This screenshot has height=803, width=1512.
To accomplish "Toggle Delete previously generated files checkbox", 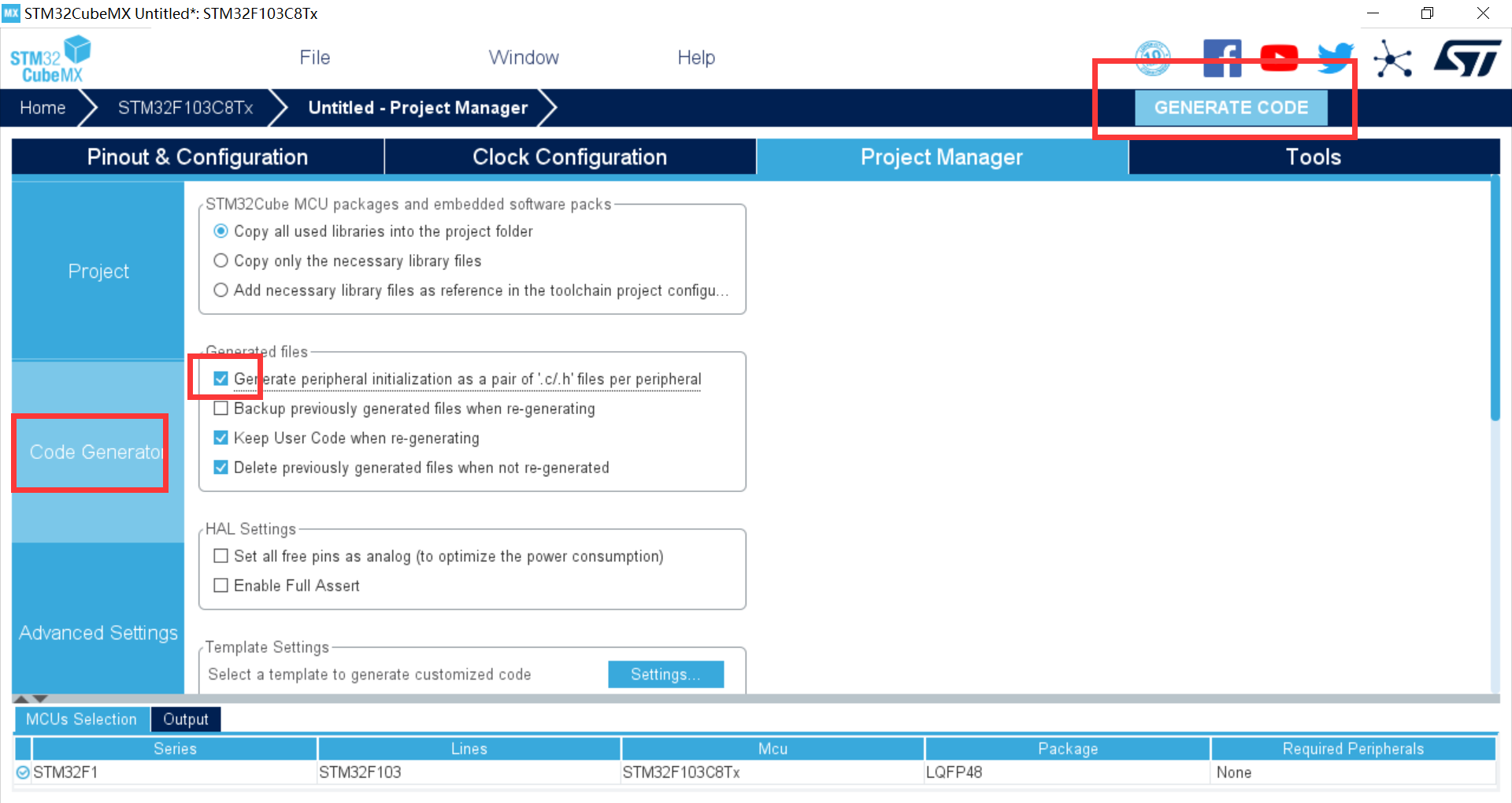I will [221, 467].
